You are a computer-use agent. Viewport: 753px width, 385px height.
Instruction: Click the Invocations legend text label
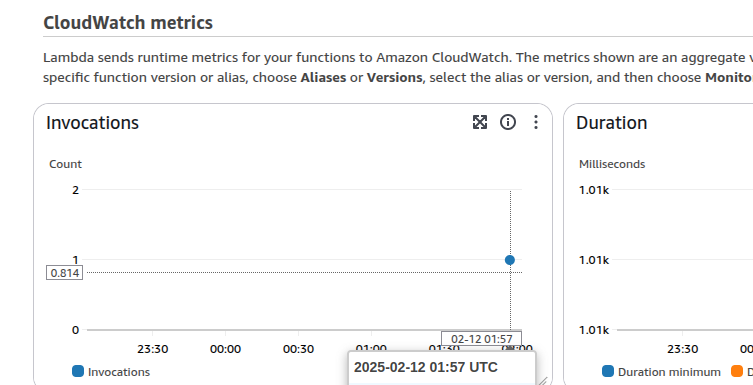pyautogui.click(x=119, y=372)
